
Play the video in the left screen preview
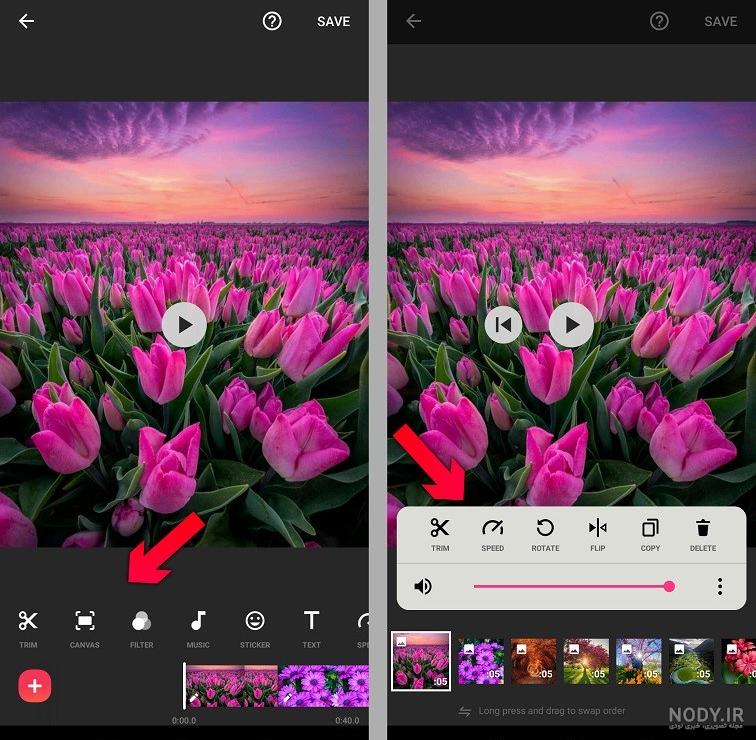[x=184, y=325]
